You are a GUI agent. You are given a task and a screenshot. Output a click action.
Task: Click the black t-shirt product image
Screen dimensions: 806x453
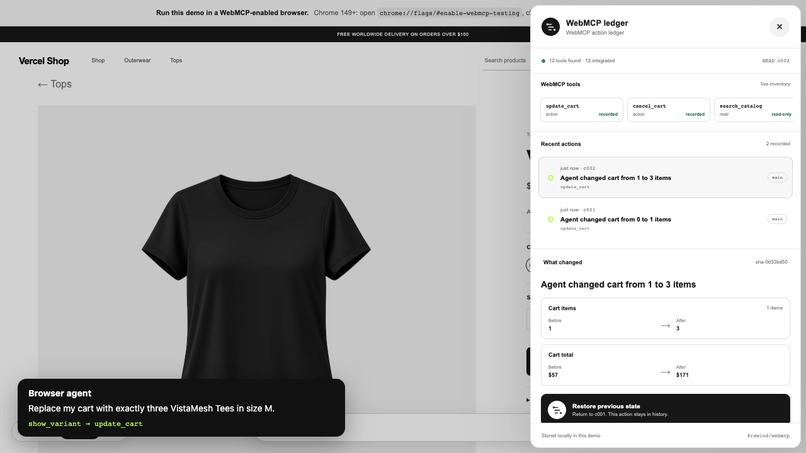coord(257,277)
